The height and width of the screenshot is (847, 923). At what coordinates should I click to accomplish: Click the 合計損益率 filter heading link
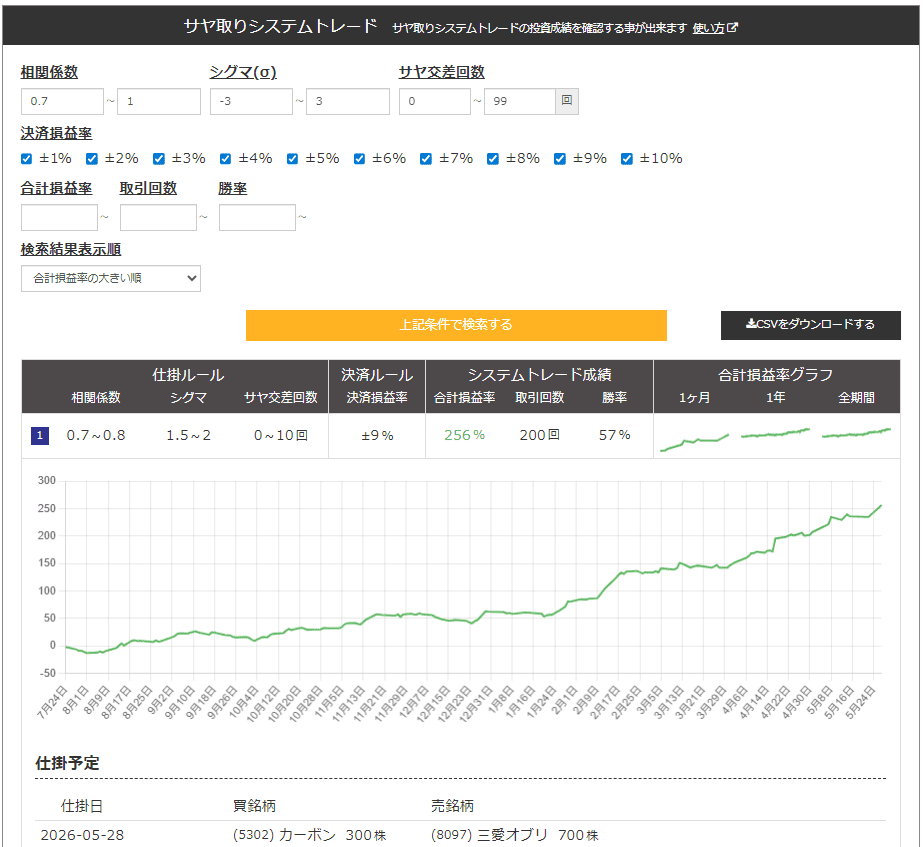(x=57, y=188)
